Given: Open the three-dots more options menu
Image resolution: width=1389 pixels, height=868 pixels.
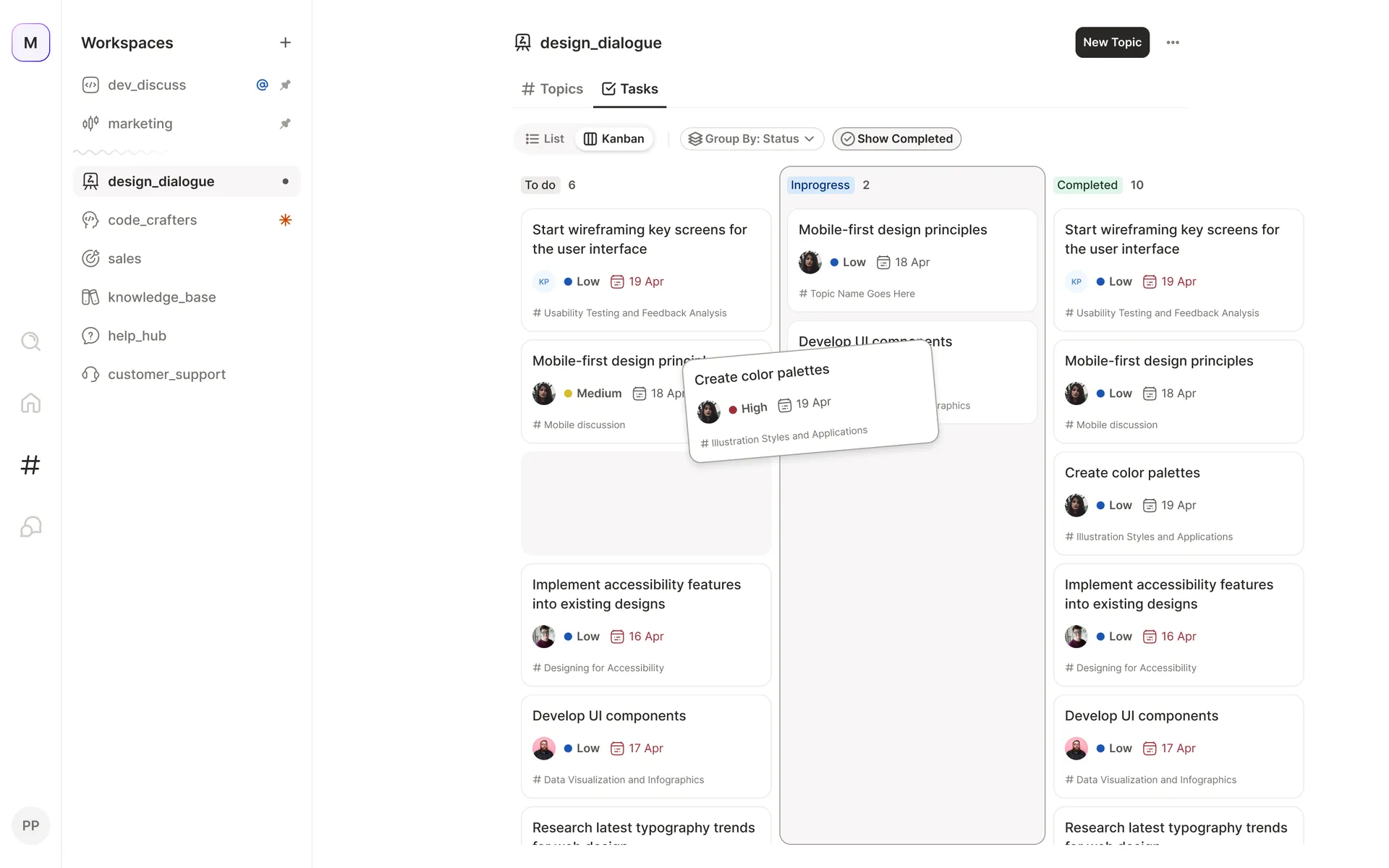Looking at the screenshot, I should pyautogui.click(x=1173, y=43).
